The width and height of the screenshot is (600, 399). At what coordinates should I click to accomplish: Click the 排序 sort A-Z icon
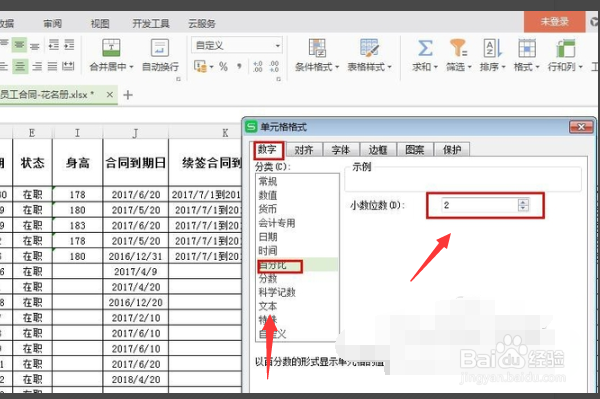pyautogui.click(x=492, y=48)
